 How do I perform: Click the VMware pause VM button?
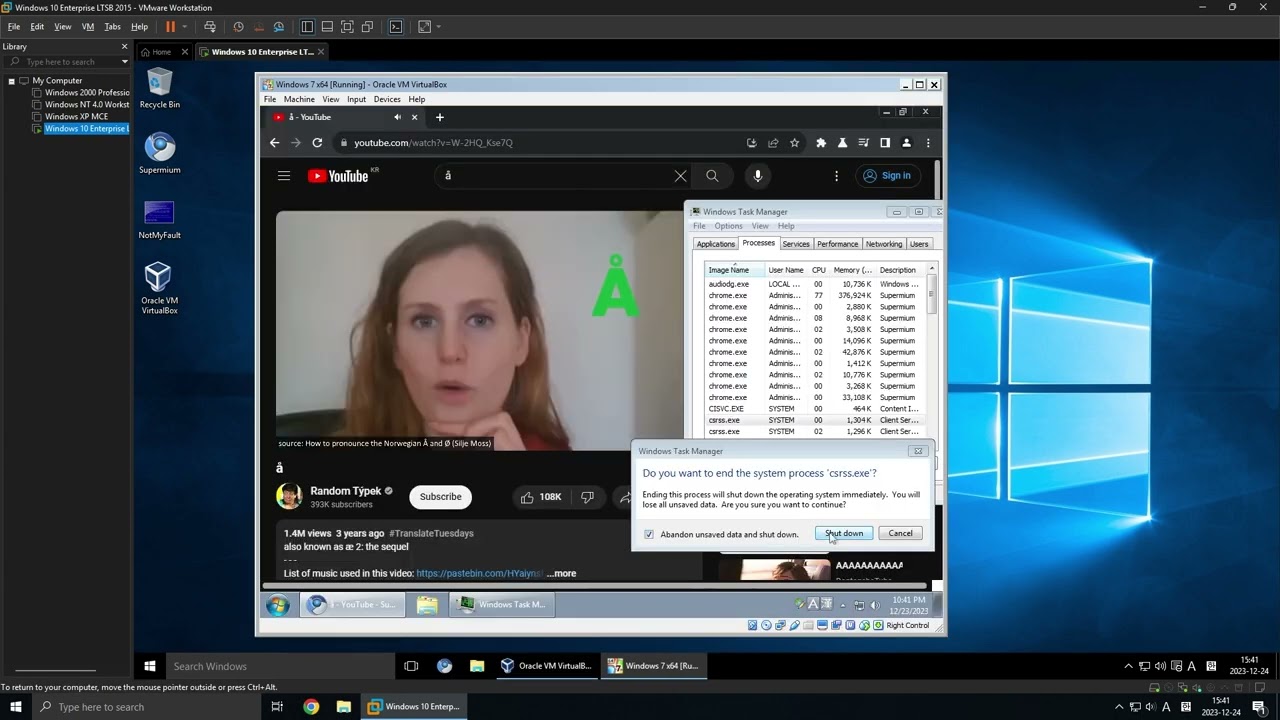tap(170, 27)
